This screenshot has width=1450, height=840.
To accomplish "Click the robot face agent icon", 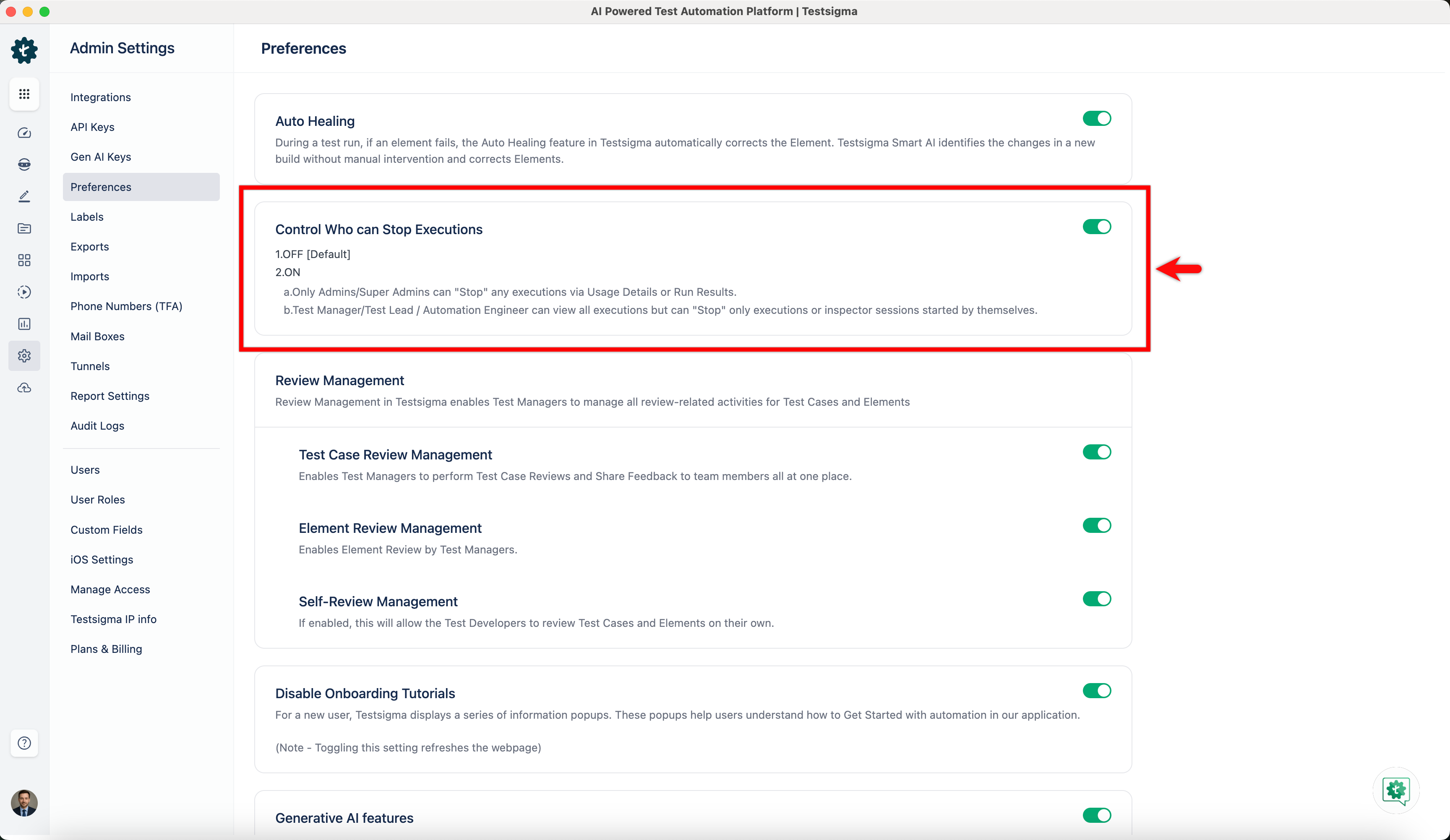I will (x=24, y=164).
